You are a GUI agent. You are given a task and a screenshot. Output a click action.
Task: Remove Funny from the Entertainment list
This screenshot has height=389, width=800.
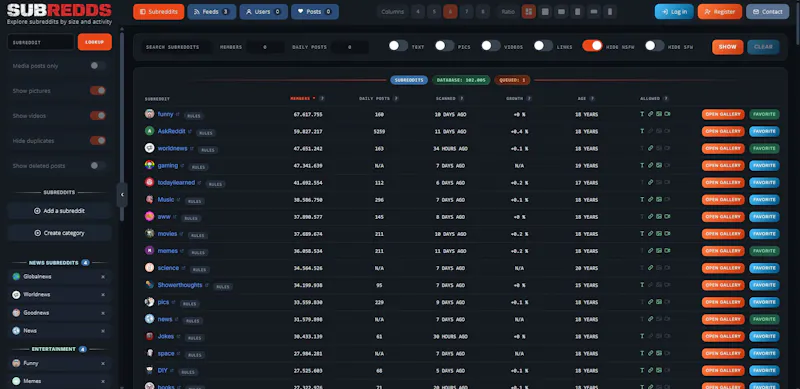(x=103, y=363)
